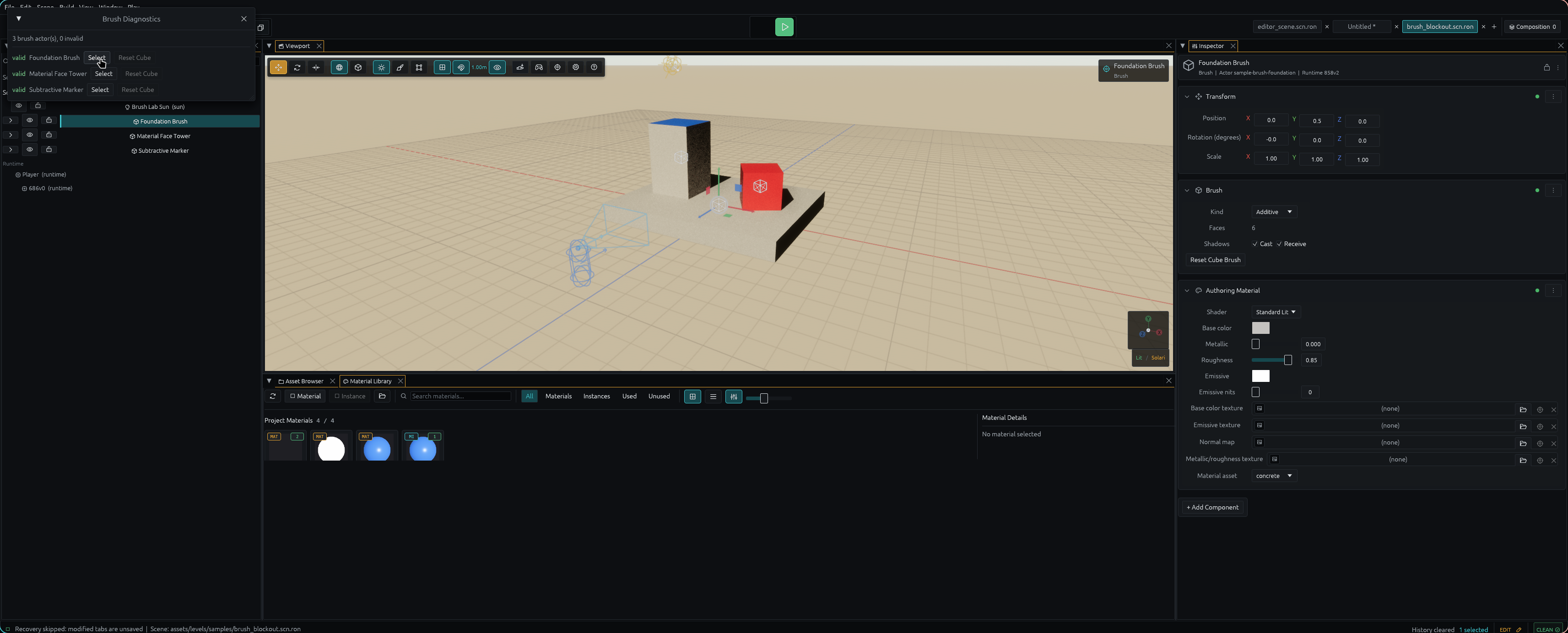Switch Material Library to list view
Viewport: 1568px width, 633px height.
click(x=713, y=397)
